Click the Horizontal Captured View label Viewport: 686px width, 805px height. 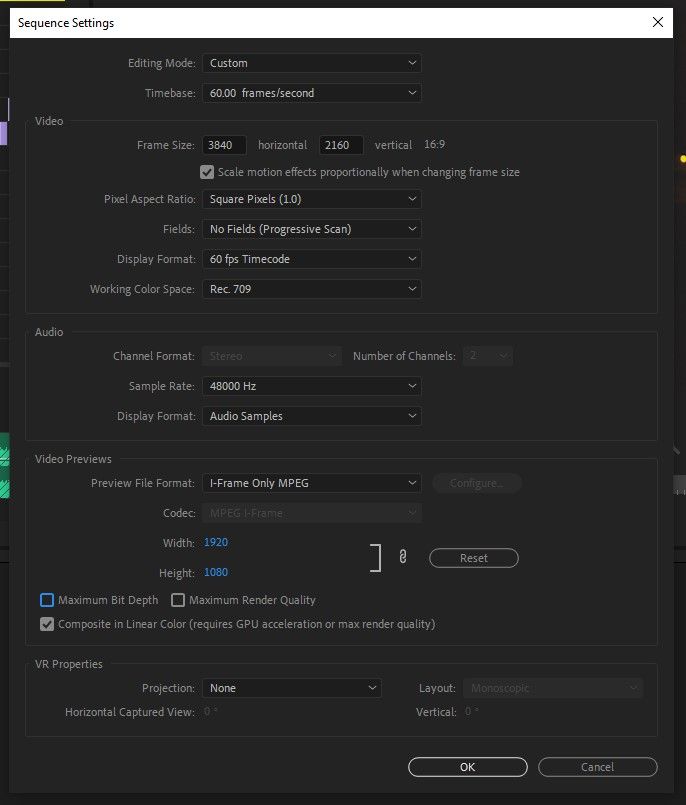pos(130,712)
